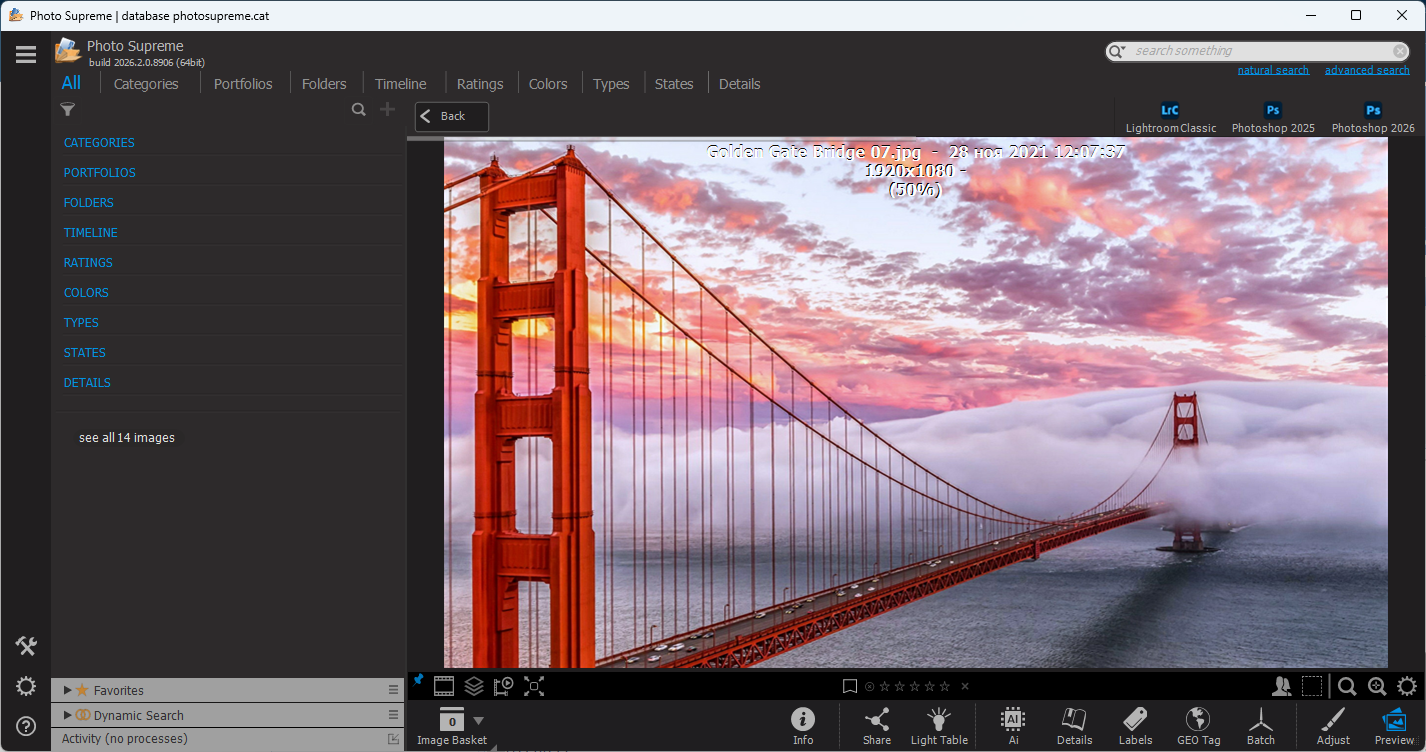The width and height of the screenshot is (1426, 752).
Task: Toggle the pin icon on viewer toolbar
Action: pos(419,680)
